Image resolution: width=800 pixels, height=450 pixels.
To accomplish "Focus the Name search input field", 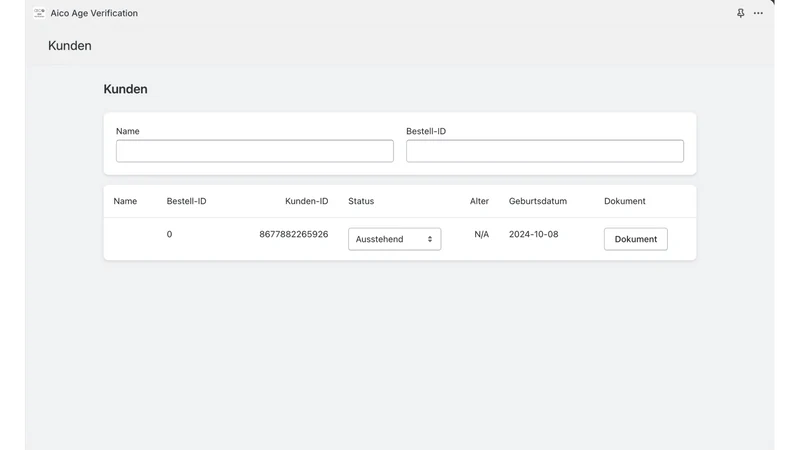I will [x=255, y=151].
